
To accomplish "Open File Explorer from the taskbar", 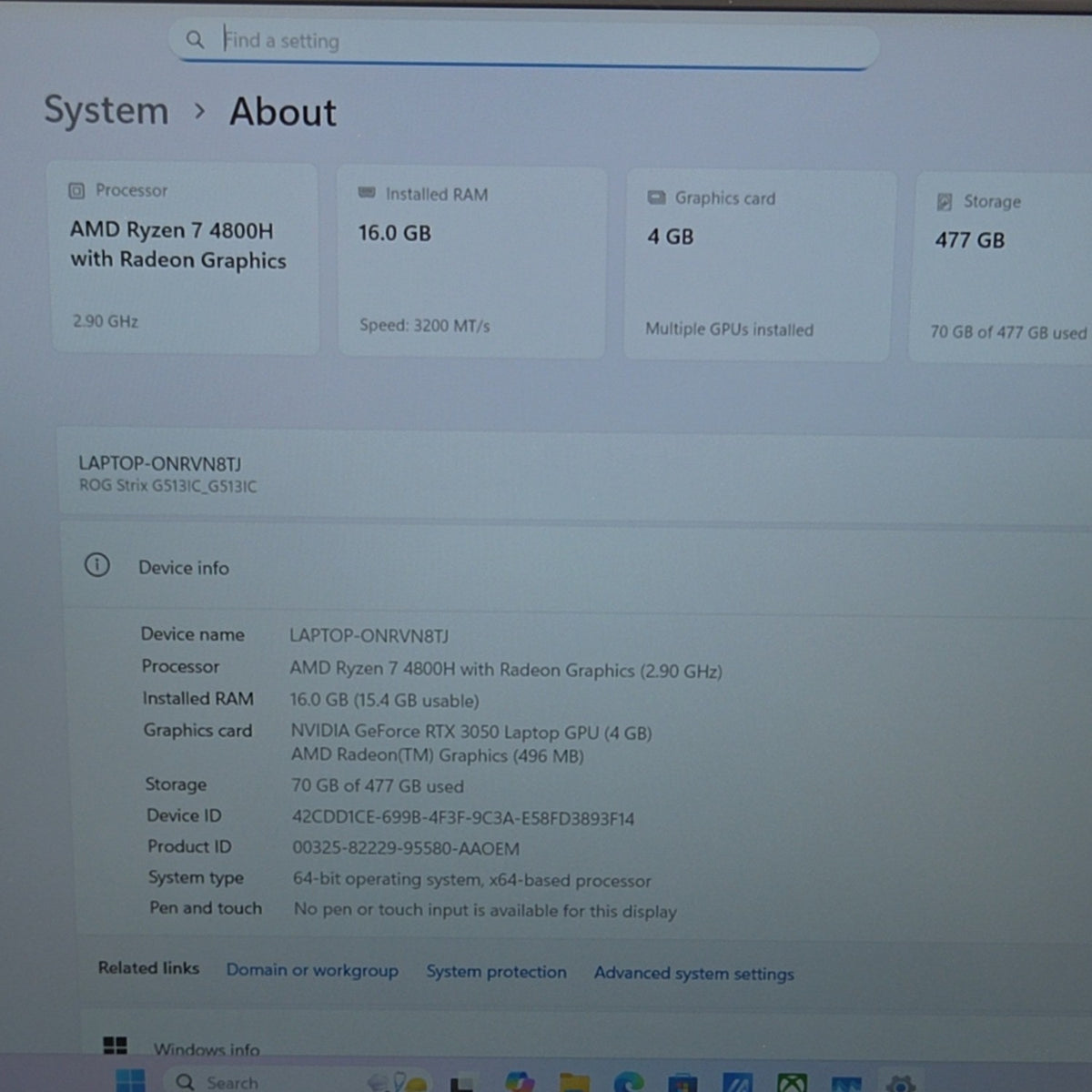I will point(574,1083).
